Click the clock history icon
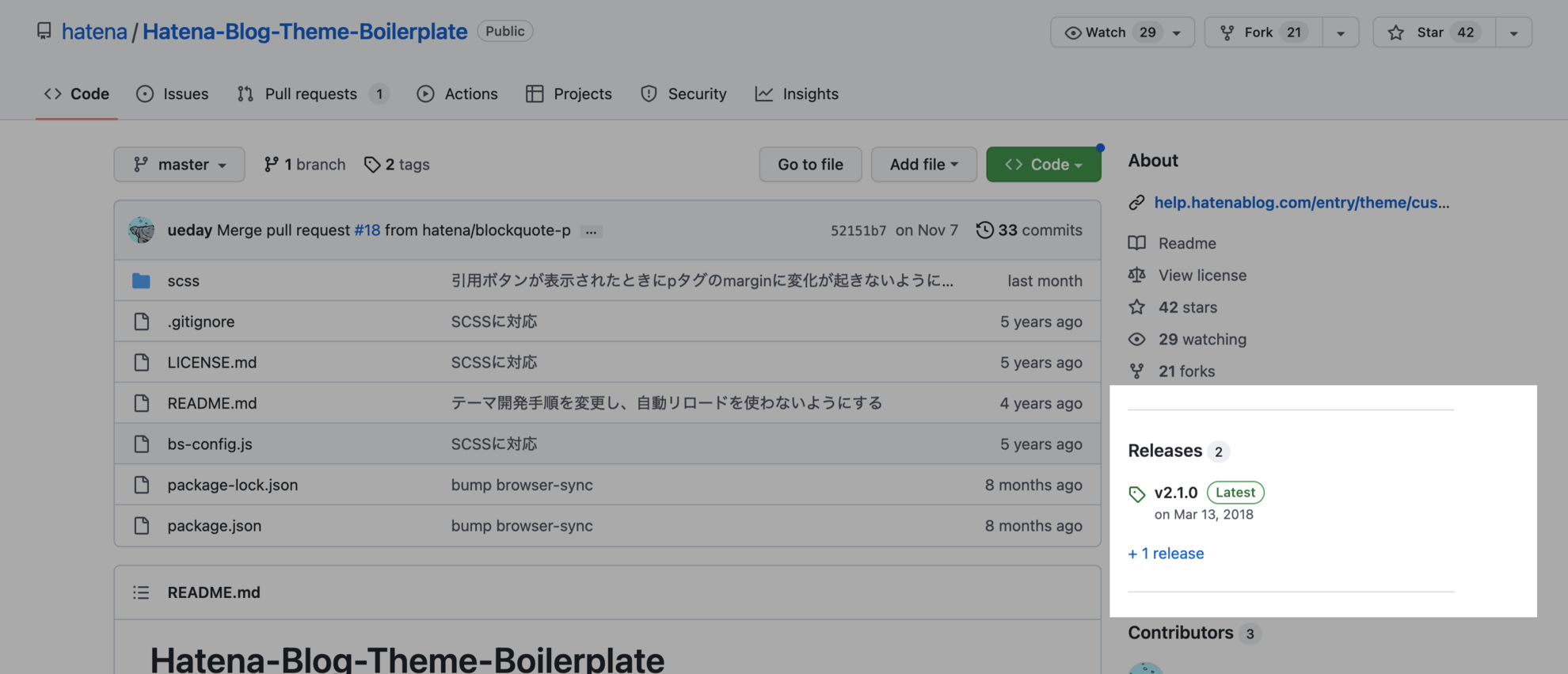Viewport: 1568px width, 674px height. click(984, 230)
